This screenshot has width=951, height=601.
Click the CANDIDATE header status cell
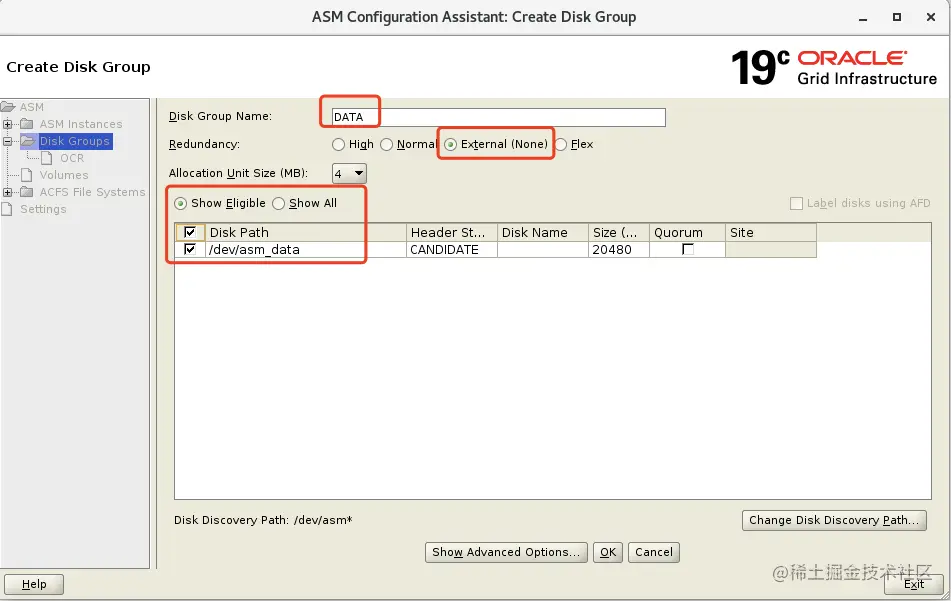(452, 250)
